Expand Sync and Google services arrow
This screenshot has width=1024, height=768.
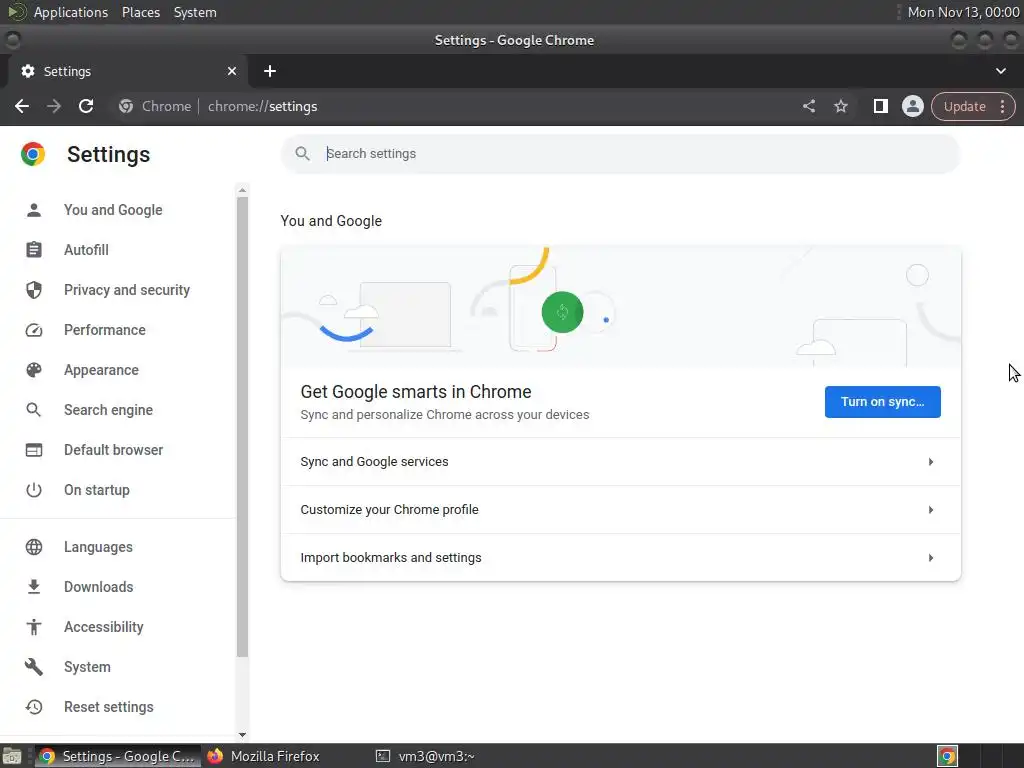(931, 462)
